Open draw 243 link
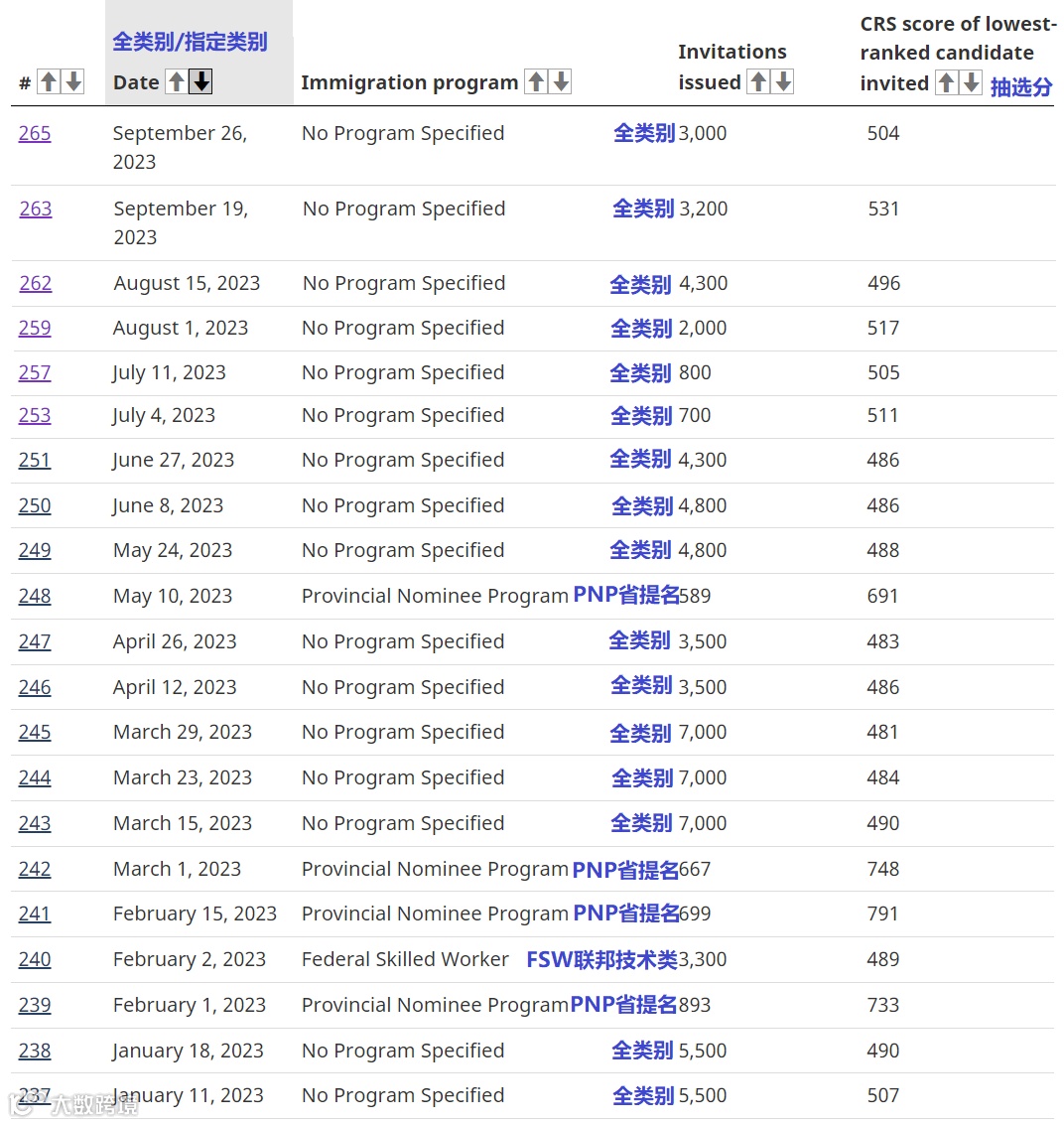The width and height of the screenshot is (1064, 1124). point(35,824)
